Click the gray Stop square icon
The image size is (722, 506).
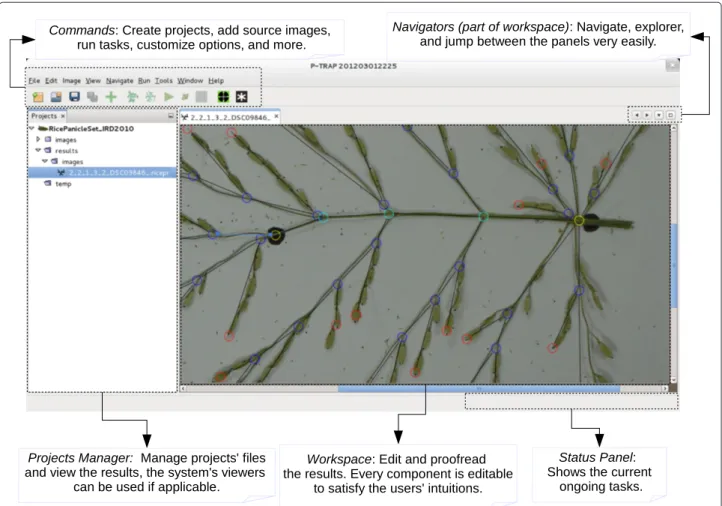click(201, 97)
